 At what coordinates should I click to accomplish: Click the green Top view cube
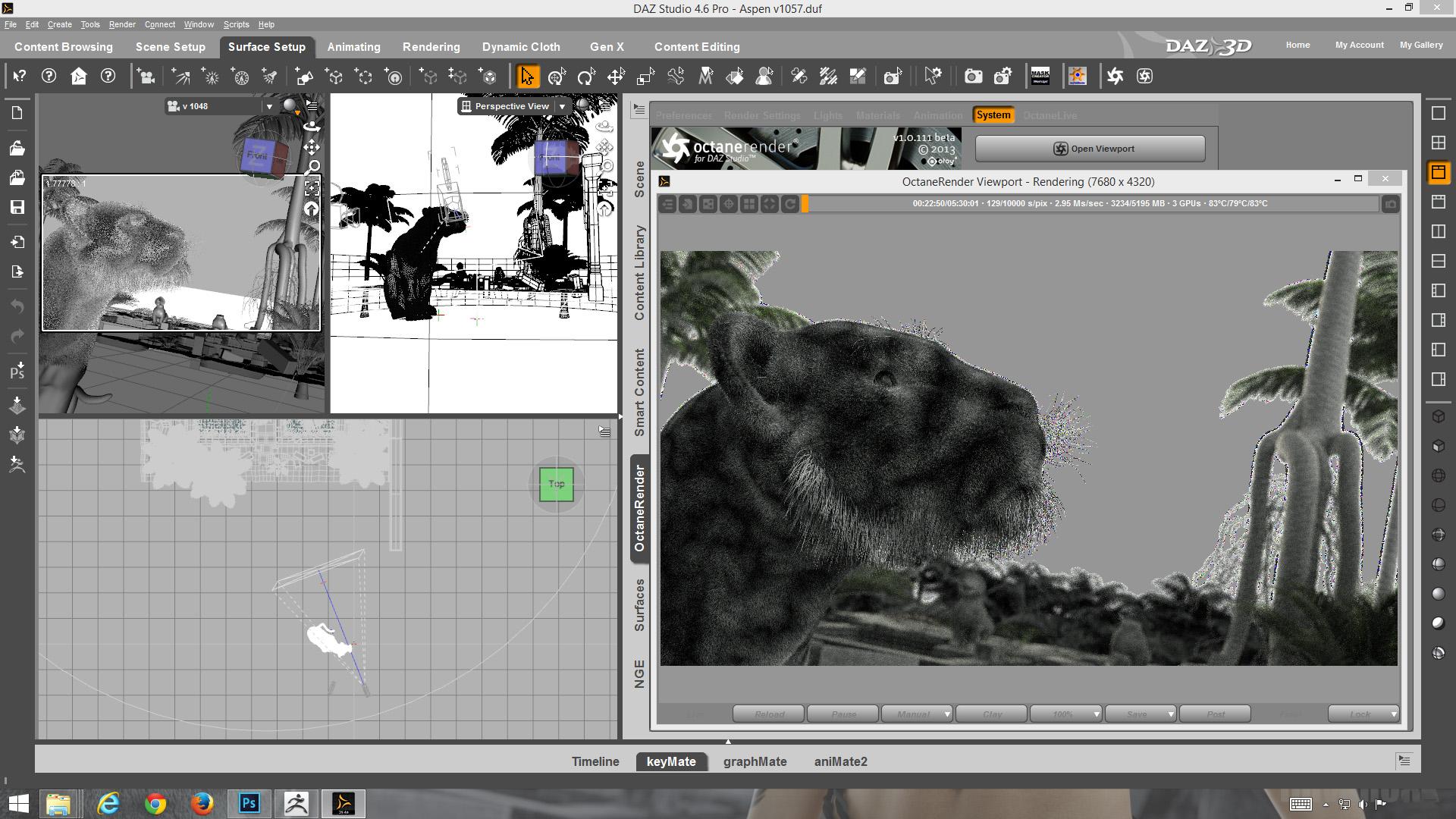click(556, 485)
